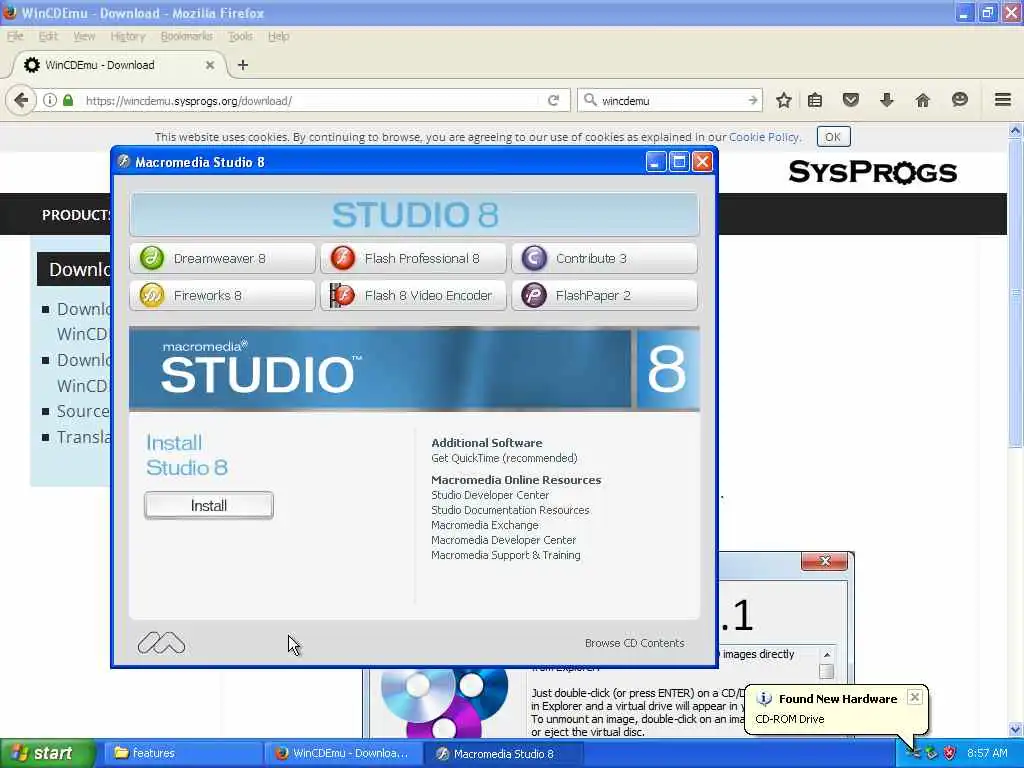This screenshot has width=1024, height=768.
Task: Open Firefox Bookmarks menu
Action: point(187,37)
